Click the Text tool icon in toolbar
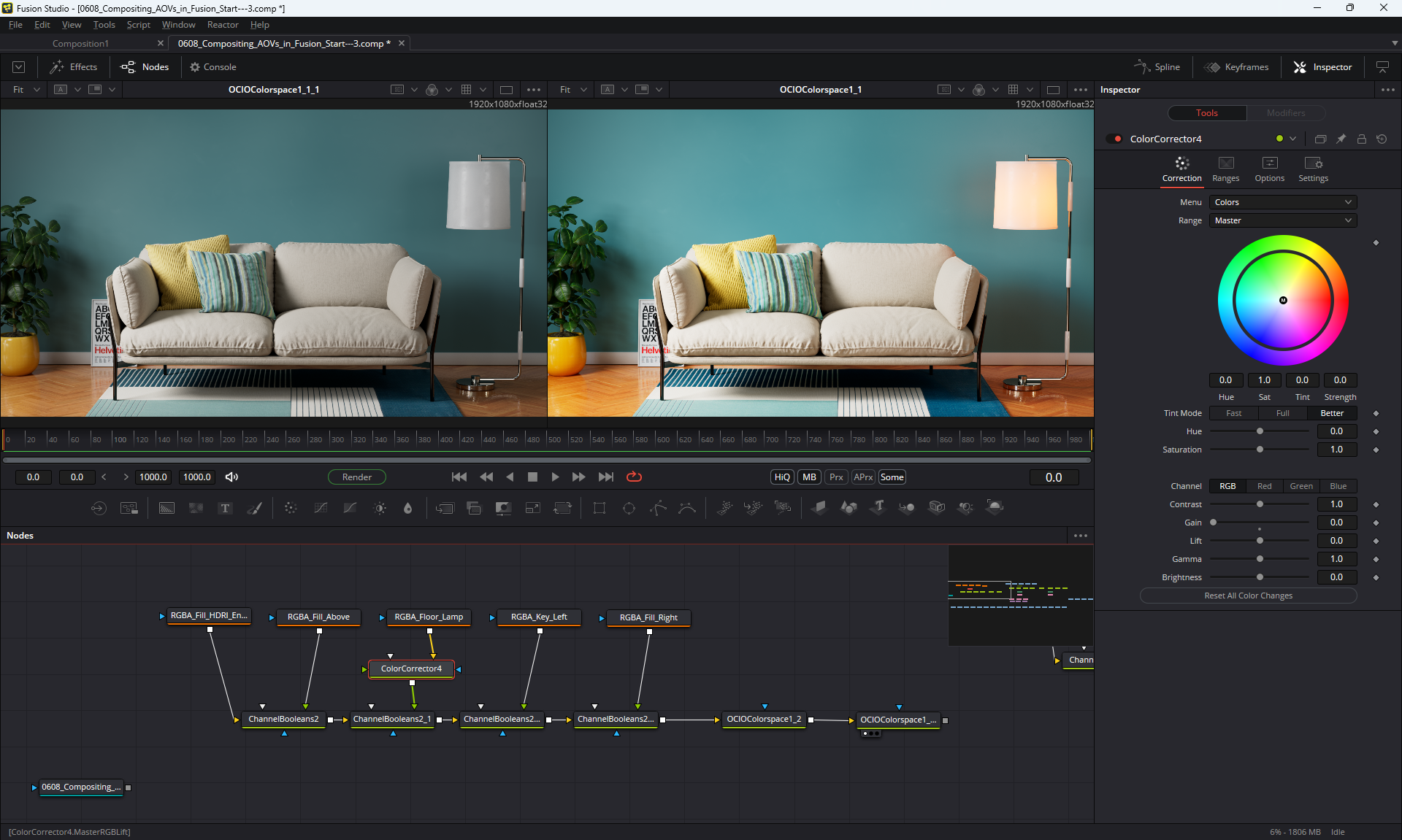This screenshot has width=1402, height=840. [x=225, y=508]
